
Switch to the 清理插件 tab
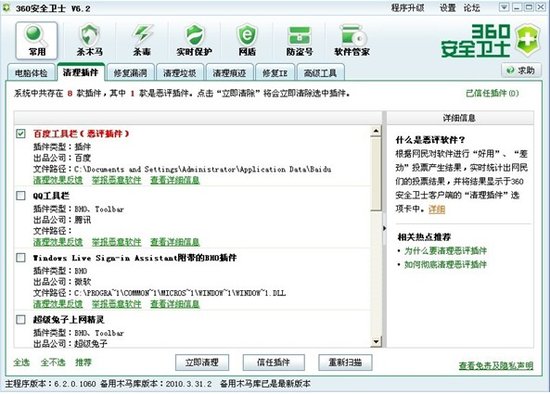81,72
